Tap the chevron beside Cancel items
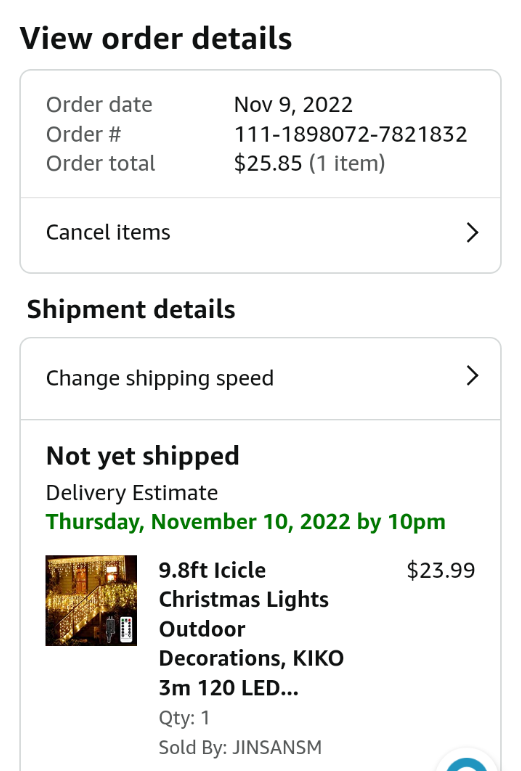The width and height of the screenshot is (521, 771). [x=472, y=233]
